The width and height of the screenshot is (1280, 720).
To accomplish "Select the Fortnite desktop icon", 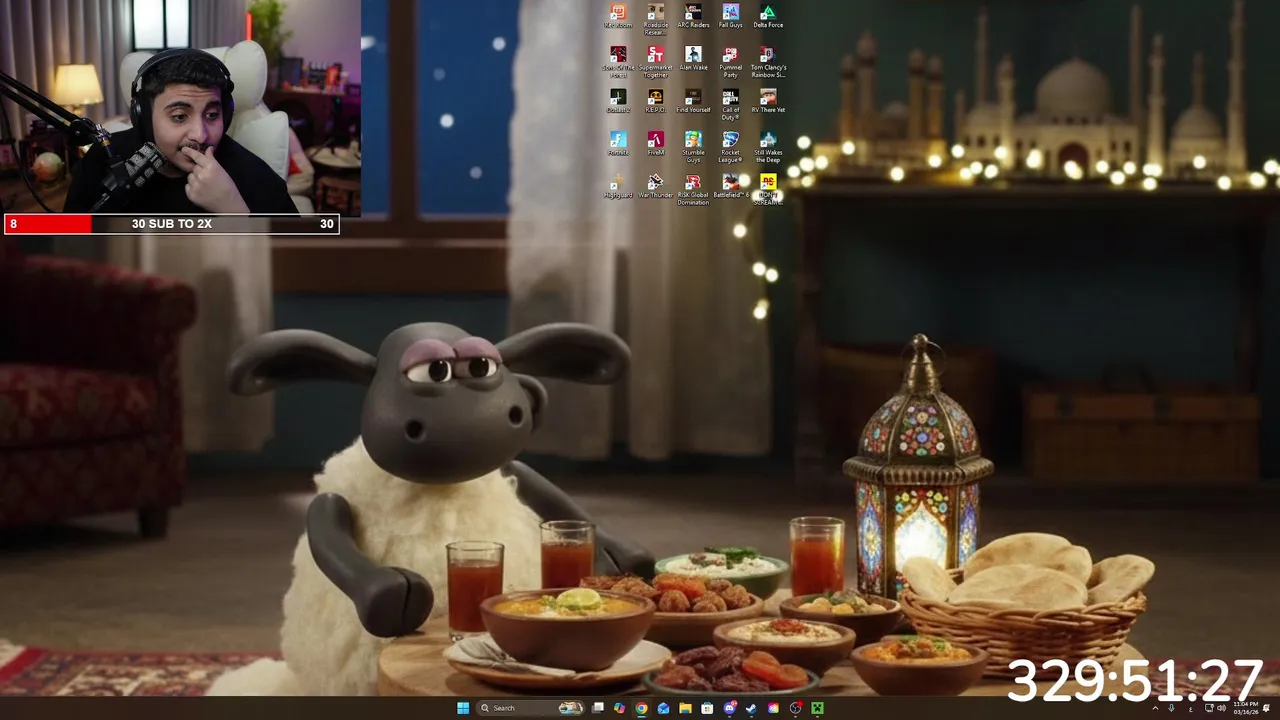I will tap(618, 144).
